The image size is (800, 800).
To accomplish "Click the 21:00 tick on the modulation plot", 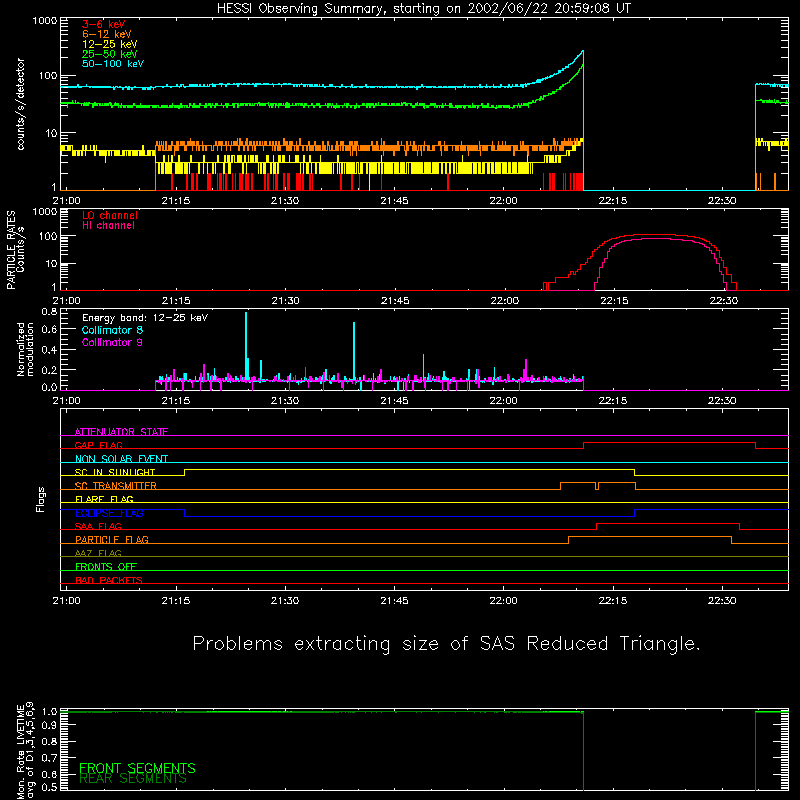I will click(x=66, y=401).
